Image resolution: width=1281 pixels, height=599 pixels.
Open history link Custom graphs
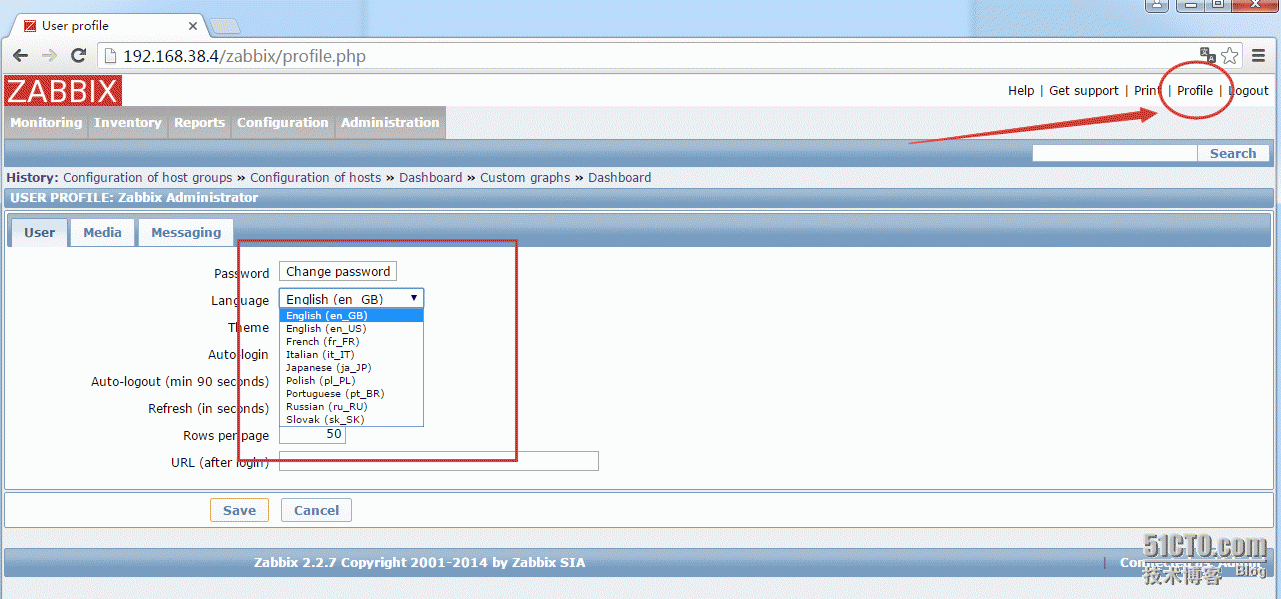(525, 177)
